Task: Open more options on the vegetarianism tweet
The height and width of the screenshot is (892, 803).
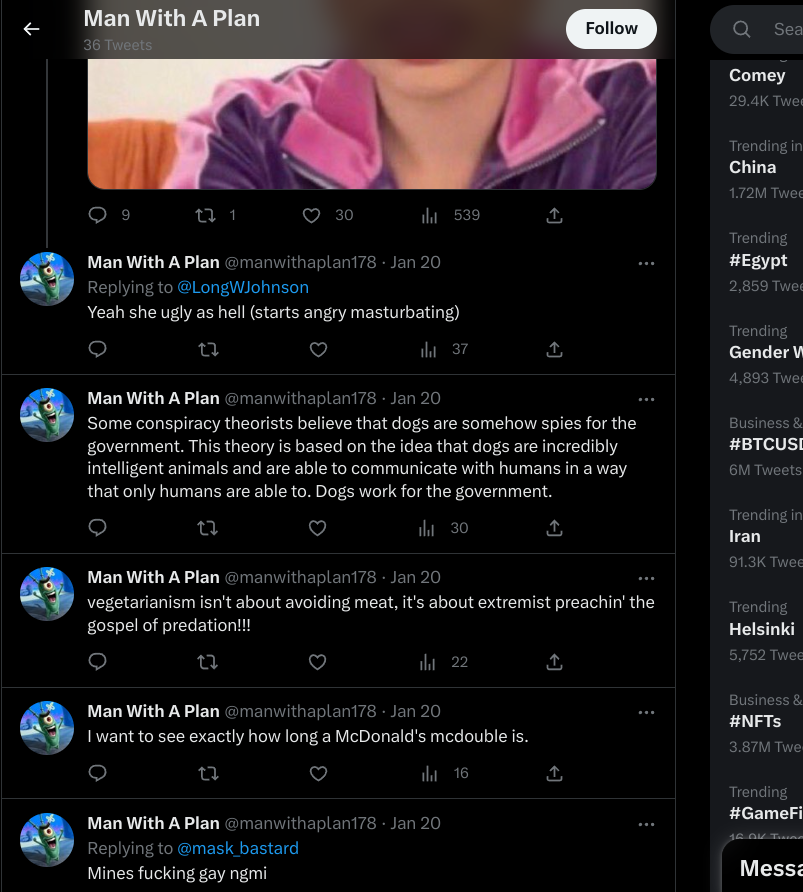Action: tap(646, 578)
